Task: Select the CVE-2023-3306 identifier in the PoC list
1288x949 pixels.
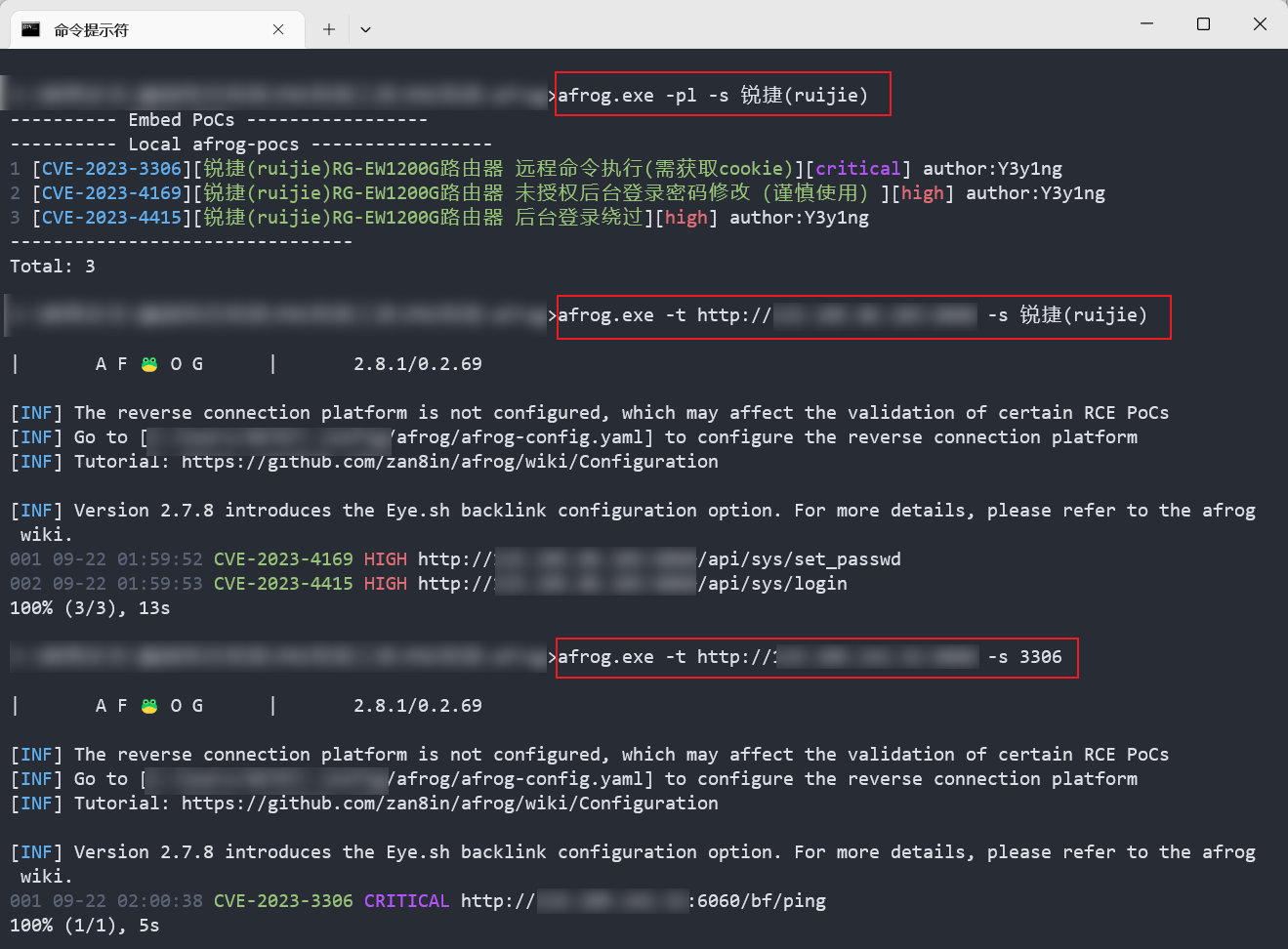Action: point(110,168)
